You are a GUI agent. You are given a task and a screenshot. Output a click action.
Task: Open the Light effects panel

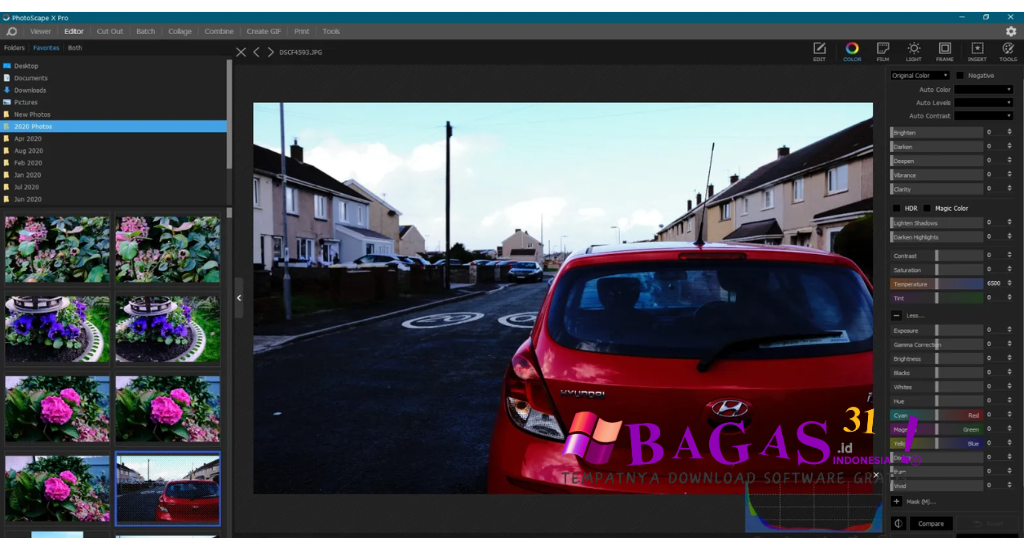[x=914, y=51]
